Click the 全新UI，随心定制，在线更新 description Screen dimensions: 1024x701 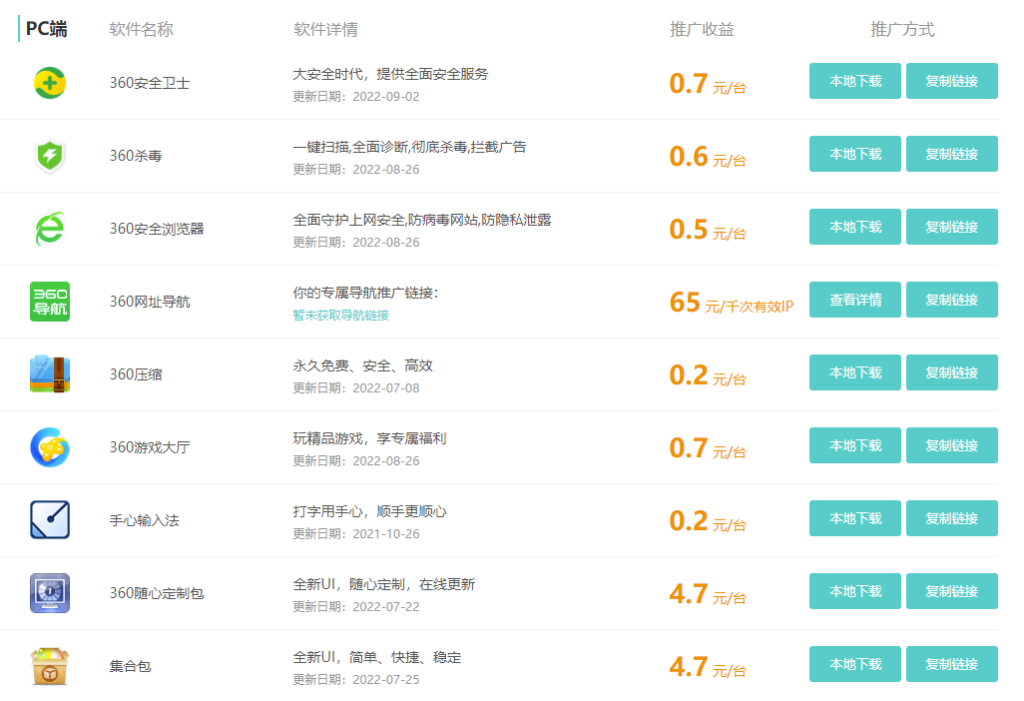pos(384,584)
